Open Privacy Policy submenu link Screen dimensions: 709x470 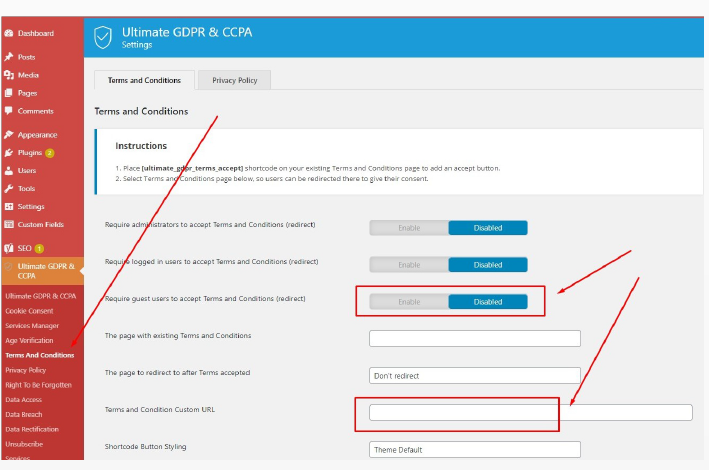26,370
